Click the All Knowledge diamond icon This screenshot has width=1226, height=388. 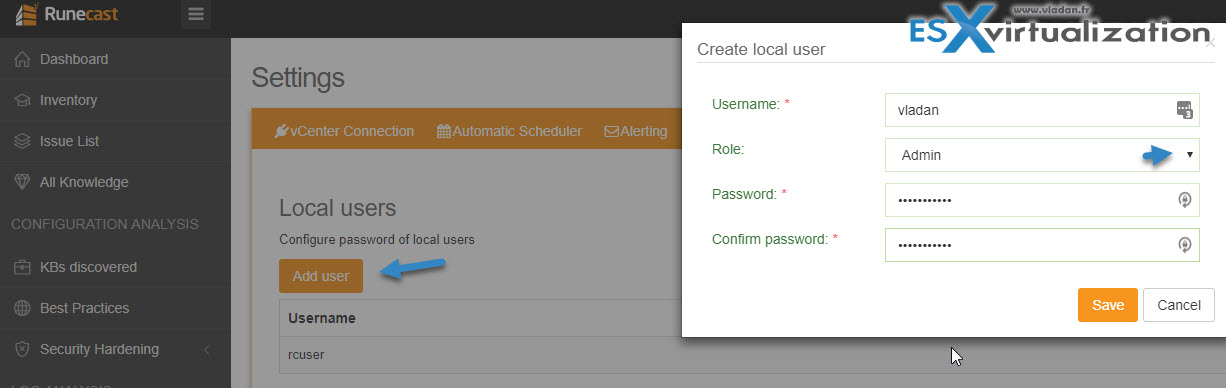22,182
